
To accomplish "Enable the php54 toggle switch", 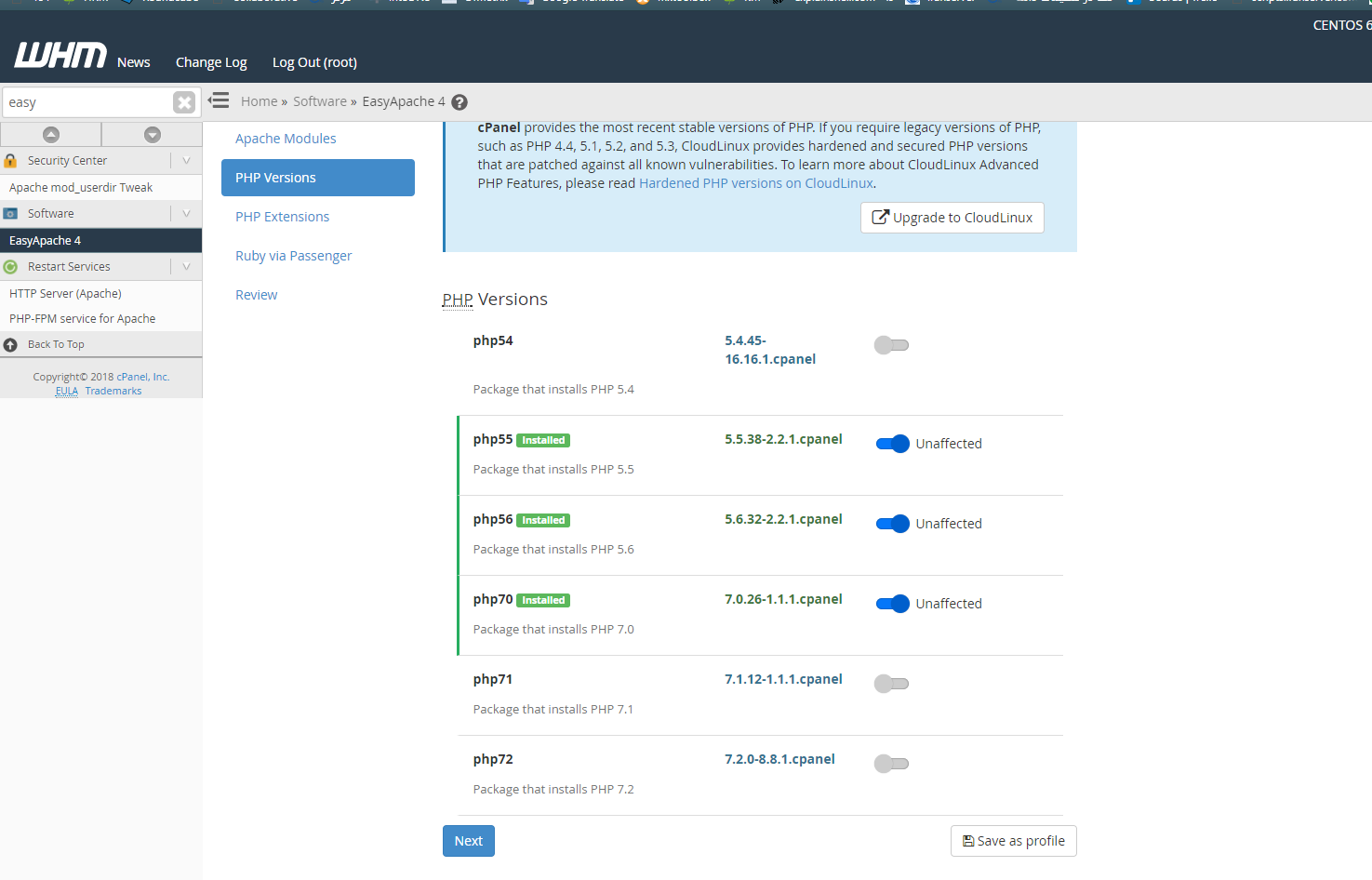I will coord(891,345).
